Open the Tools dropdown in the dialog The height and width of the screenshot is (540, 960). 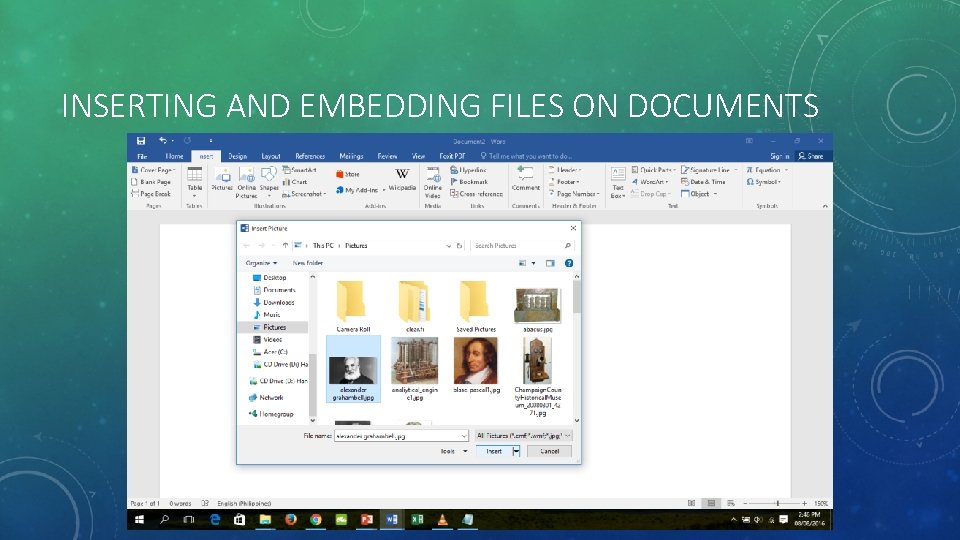(x=454, y=451)
